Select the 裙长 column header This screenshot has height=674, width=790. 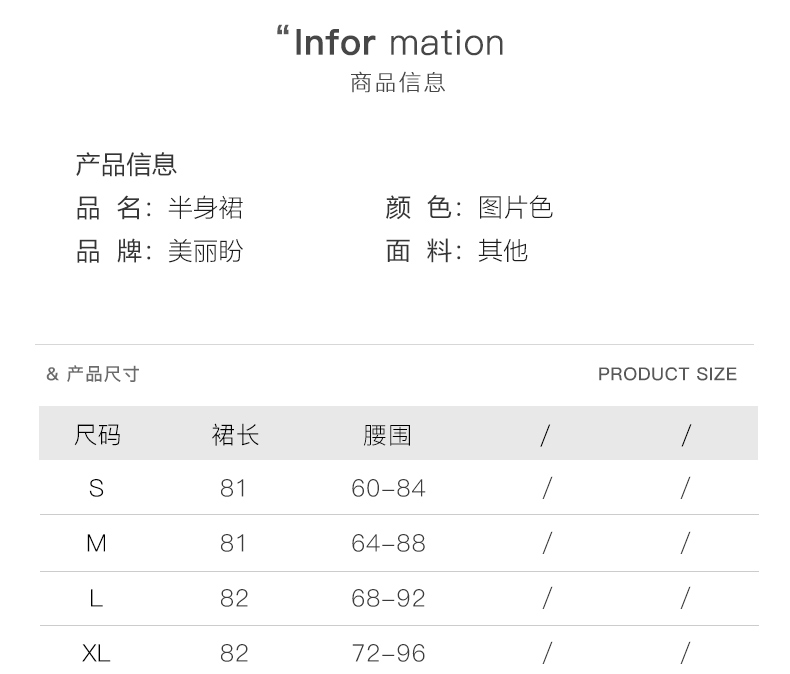(x=234, y=435)
